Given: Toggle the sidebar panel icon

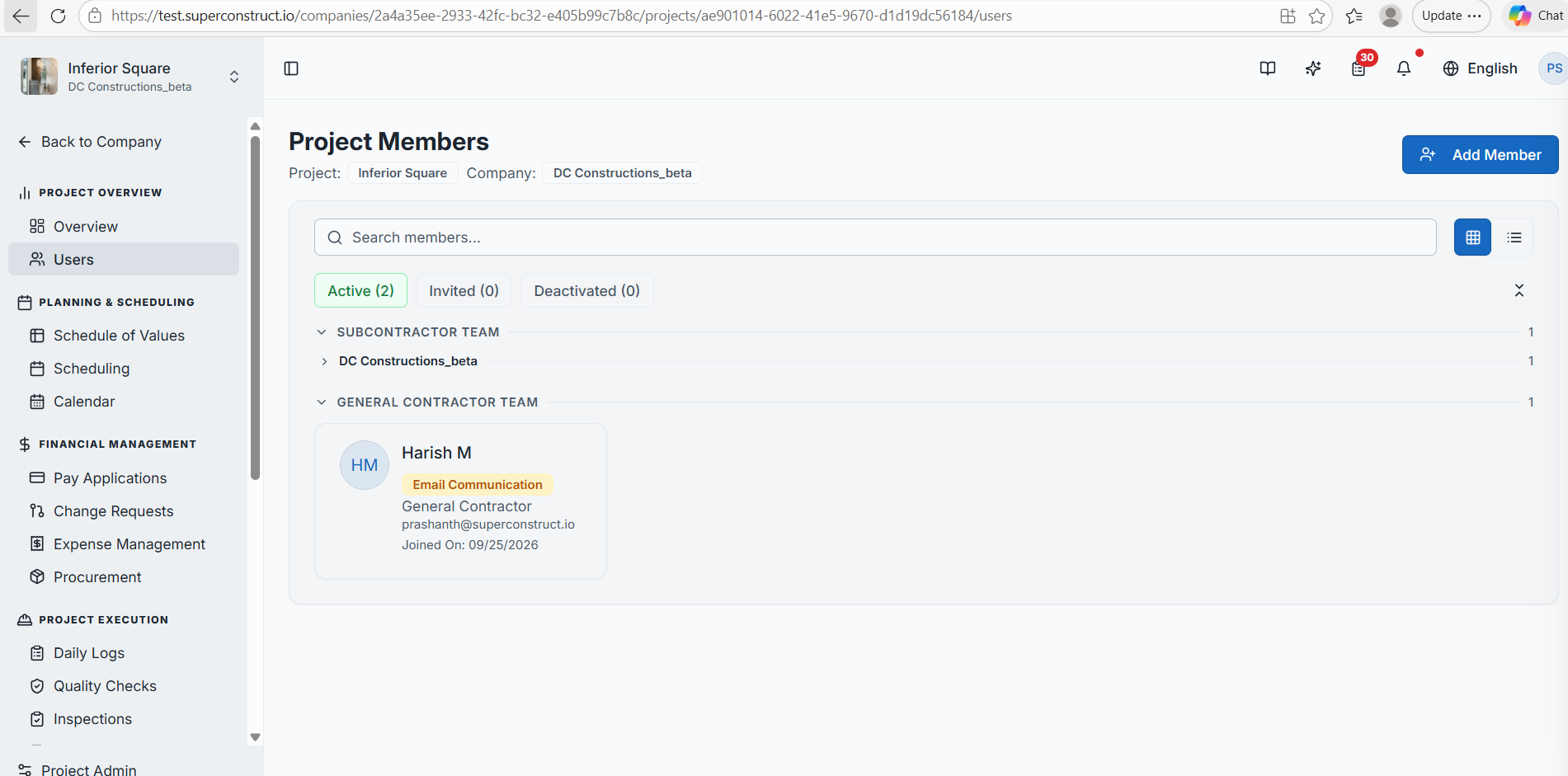Looking at the screenshot, I should point(291,68).
